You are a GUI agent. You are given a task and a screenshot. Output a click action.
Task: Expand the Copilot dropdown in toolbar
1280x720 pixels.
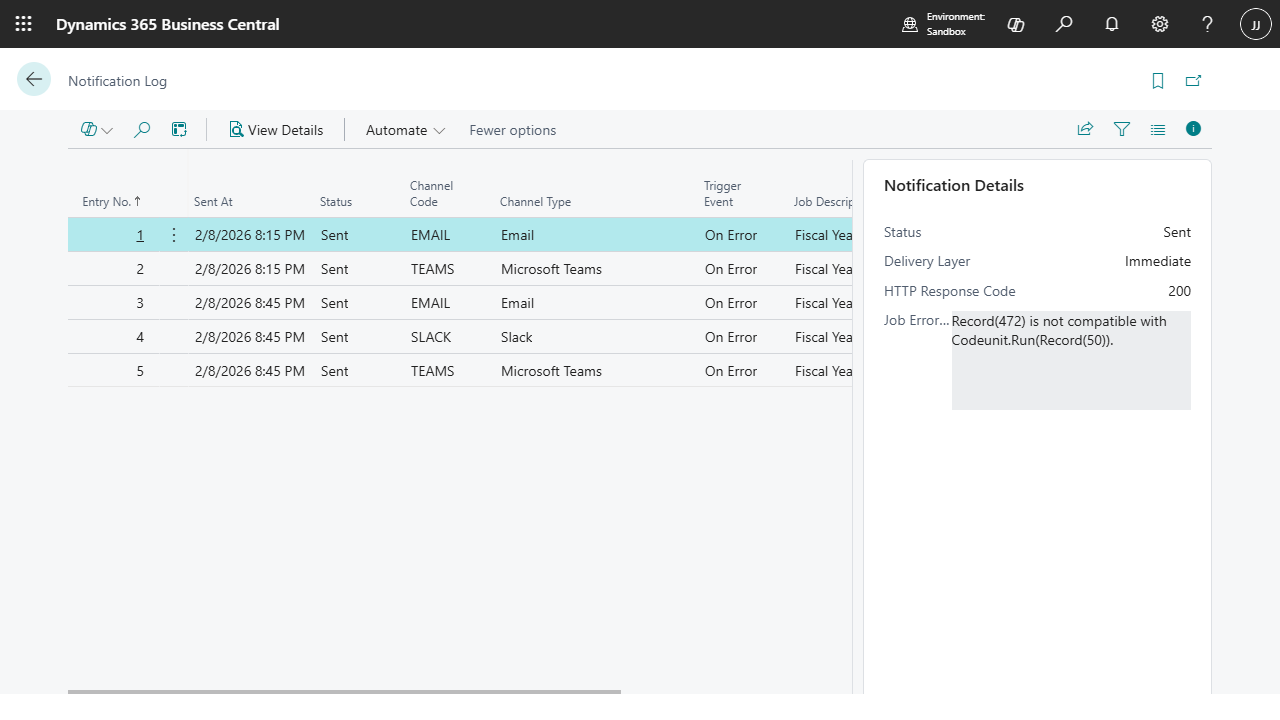pos(97,130)
